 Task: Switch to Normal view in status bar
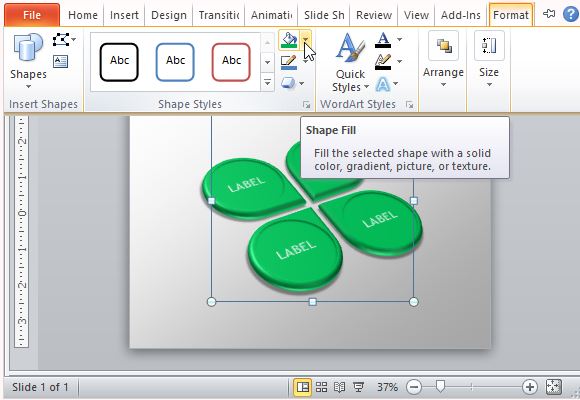pos(303,387)
